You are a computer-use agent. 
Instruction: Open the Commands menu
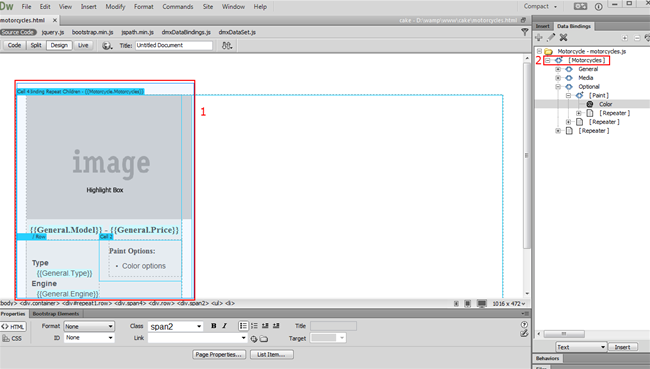177,7
